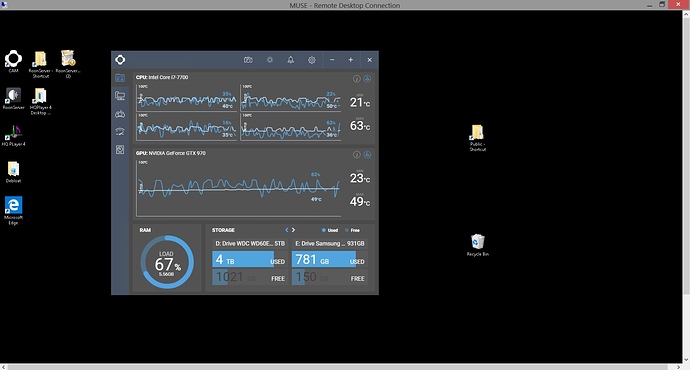Screen dimensions: 690x370
Task: Toggle night mode sun icon in header
Action: [x=270, y=60]
